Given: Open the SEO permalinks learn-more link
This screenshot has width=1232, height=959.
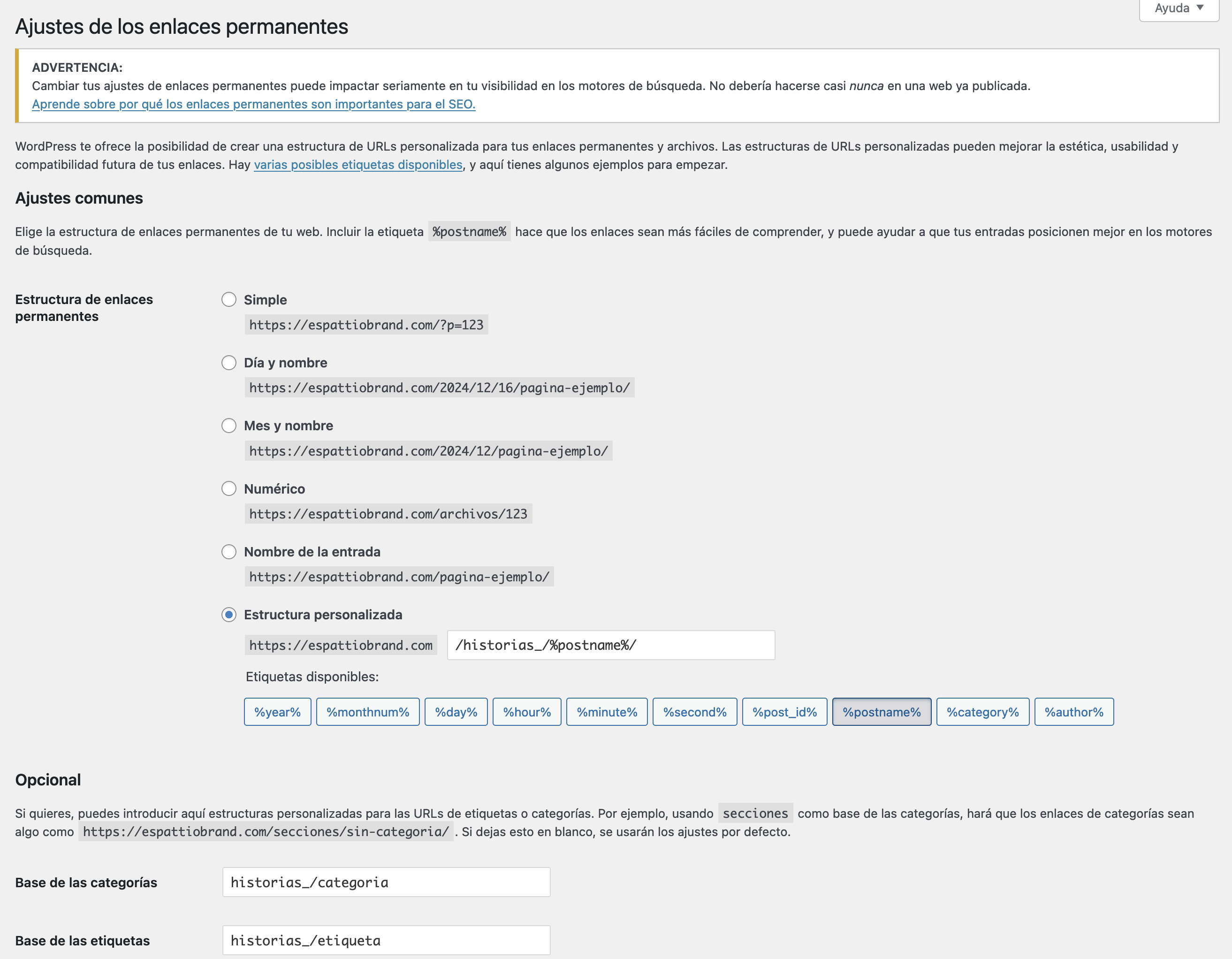Looking at the screenshot, I should click(x=253, y=104).
